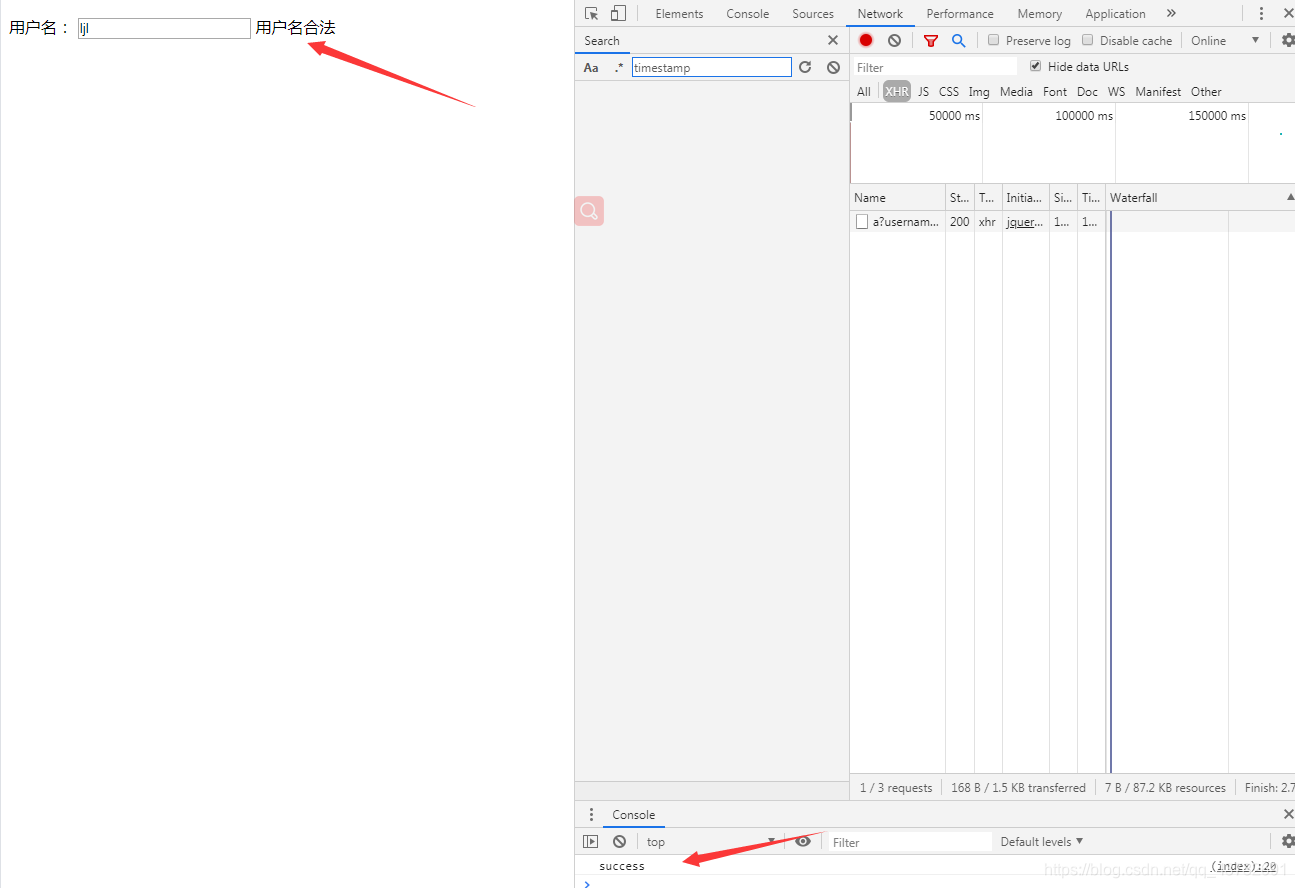This screenshot has width=1295, height=888.
Task: Toggle the red filter funnel icon
Action: coord(931,40)
